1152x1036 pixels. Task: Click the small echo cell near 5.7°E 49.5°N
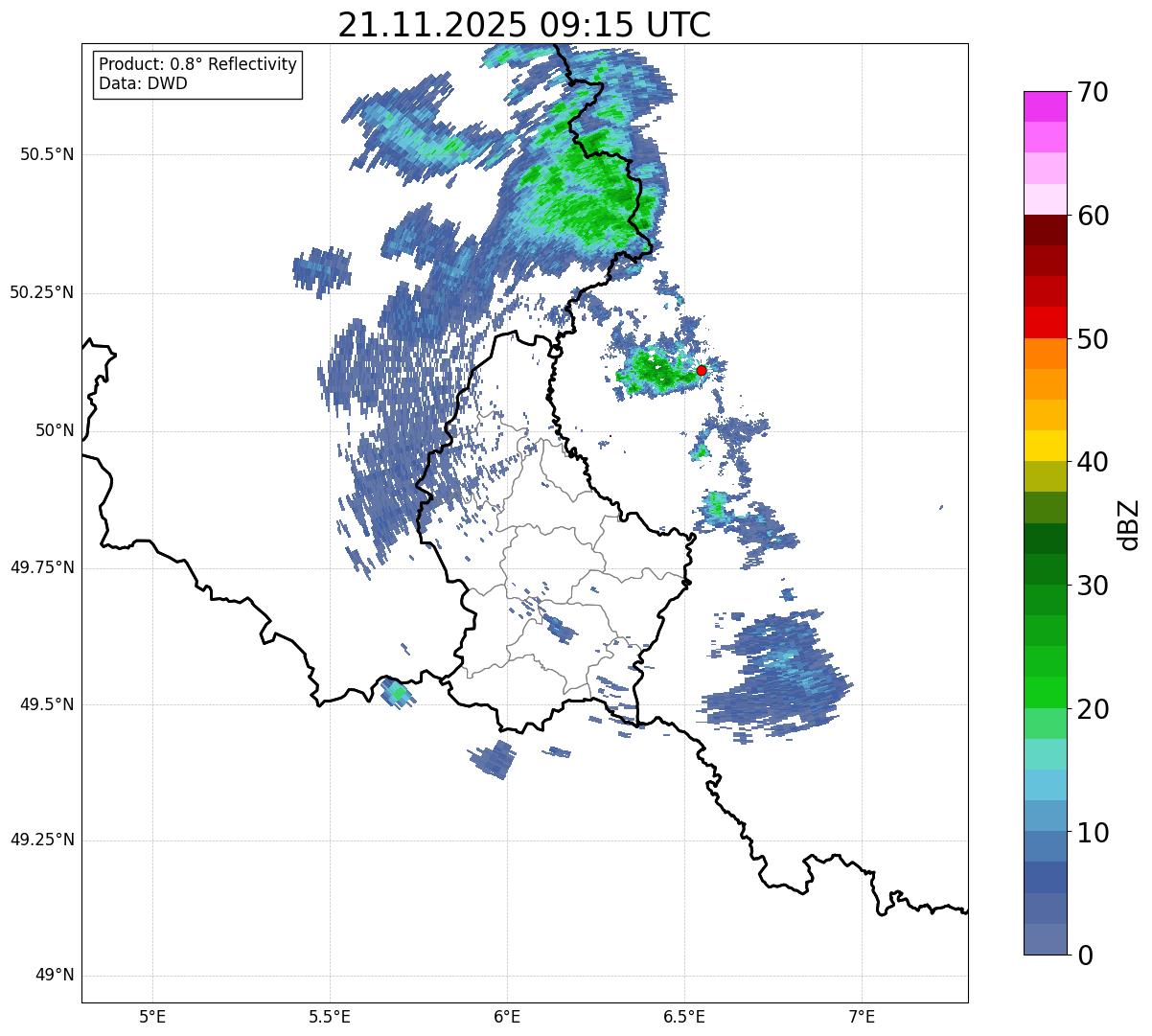coord(397,693)
